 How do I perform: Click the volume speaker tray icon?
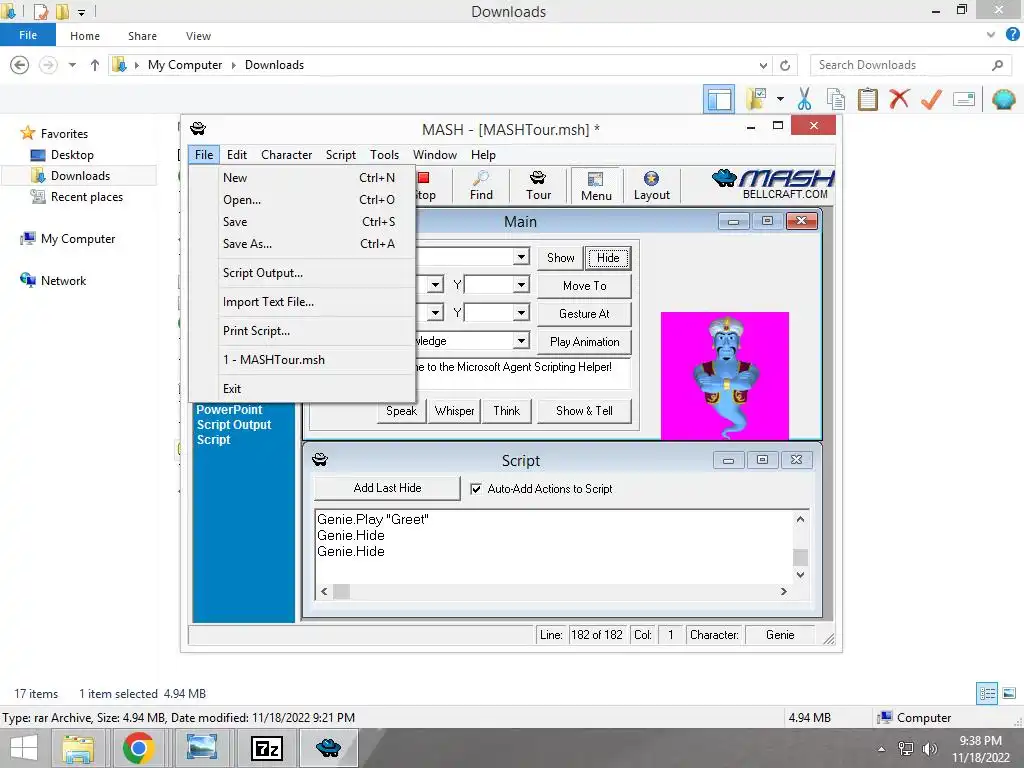929,749
